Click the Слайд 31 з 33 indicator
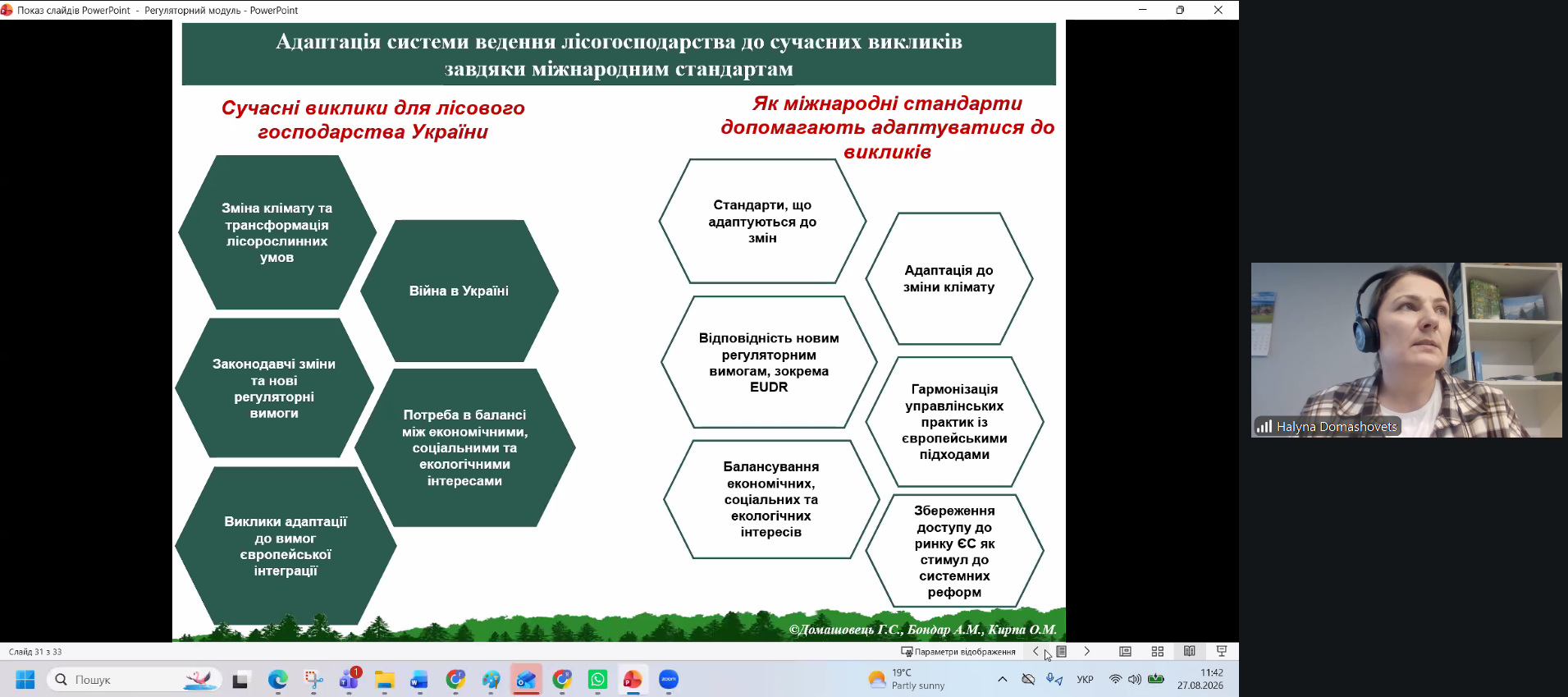 coord(35,652)
